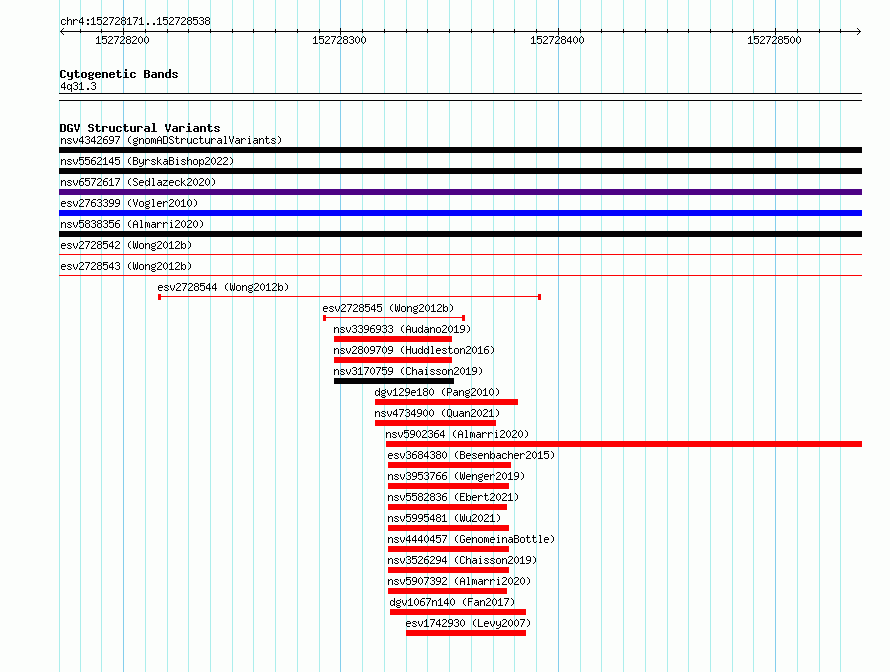Click the red bar under nsv2809709
The width and height of the screenshot is (890, 672).
coord(393,360)
